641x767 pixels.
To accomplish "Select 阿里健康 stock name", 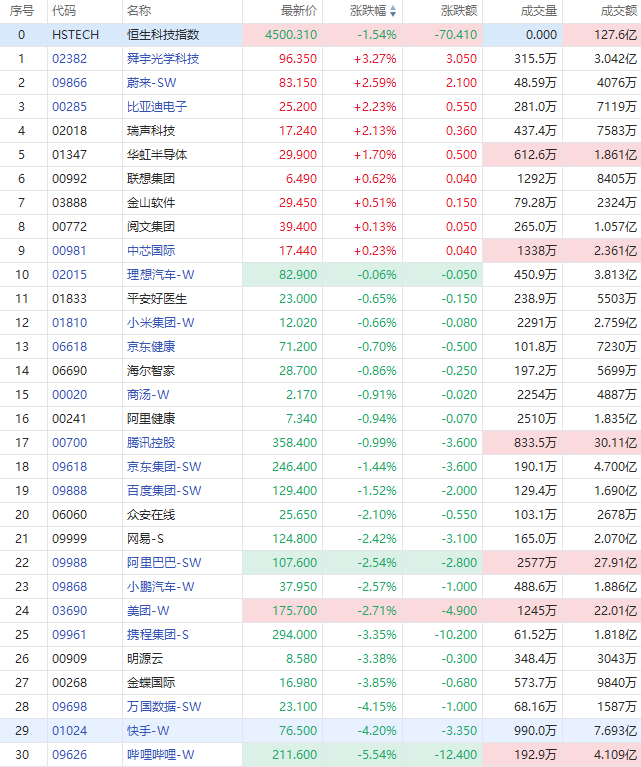I will [x=151, y=418].
